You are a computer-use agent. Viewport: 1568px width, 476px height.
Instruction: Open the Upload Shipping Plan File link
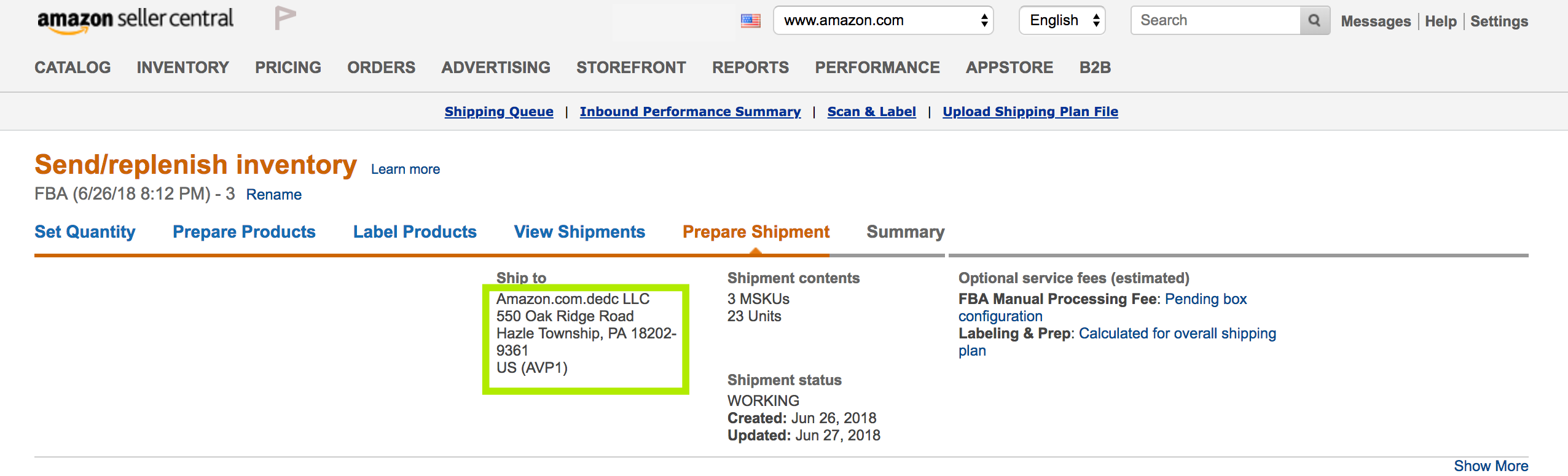click(1030, 112)
